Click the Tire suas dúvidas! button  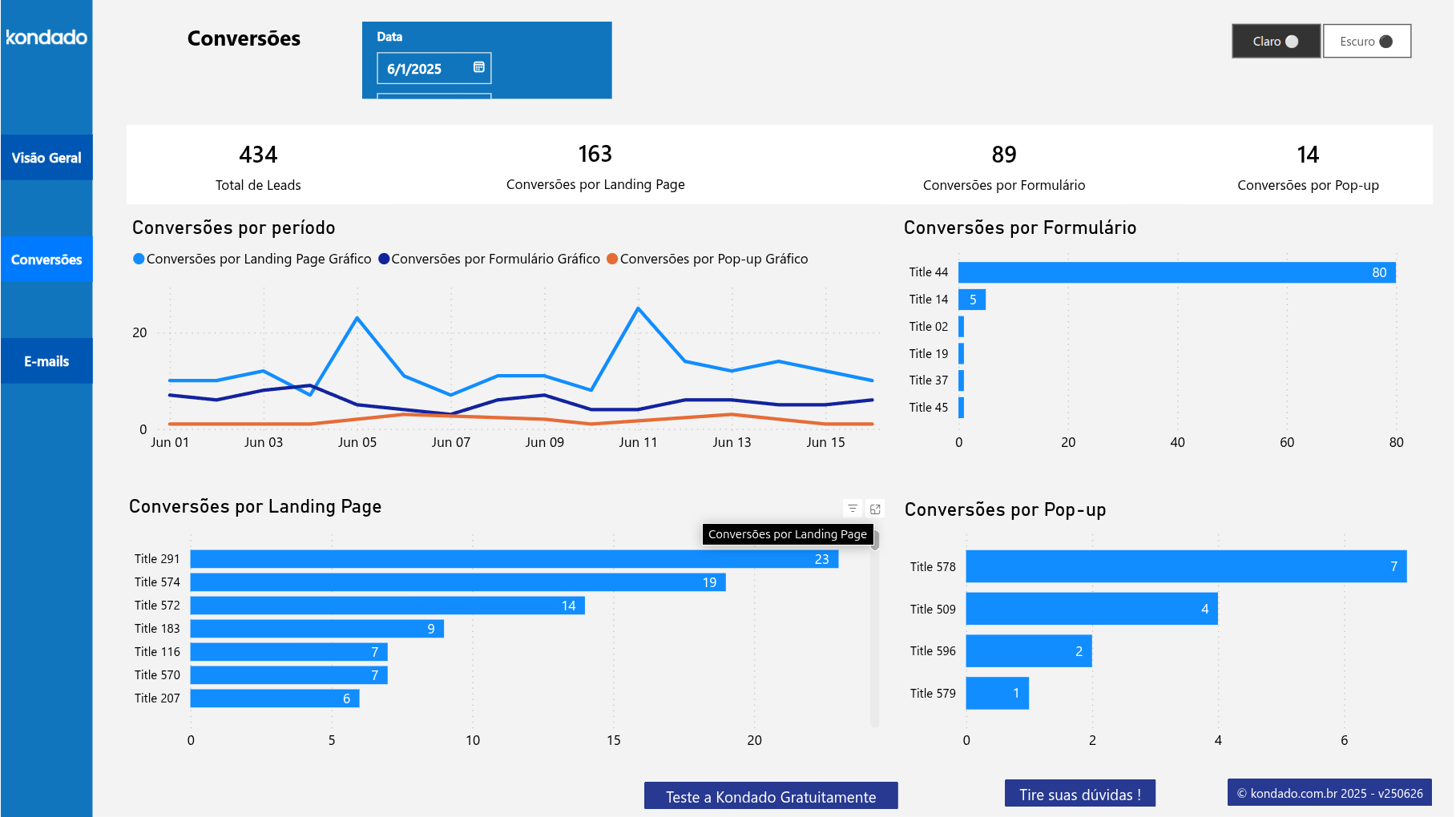[x=1079, y=794]
